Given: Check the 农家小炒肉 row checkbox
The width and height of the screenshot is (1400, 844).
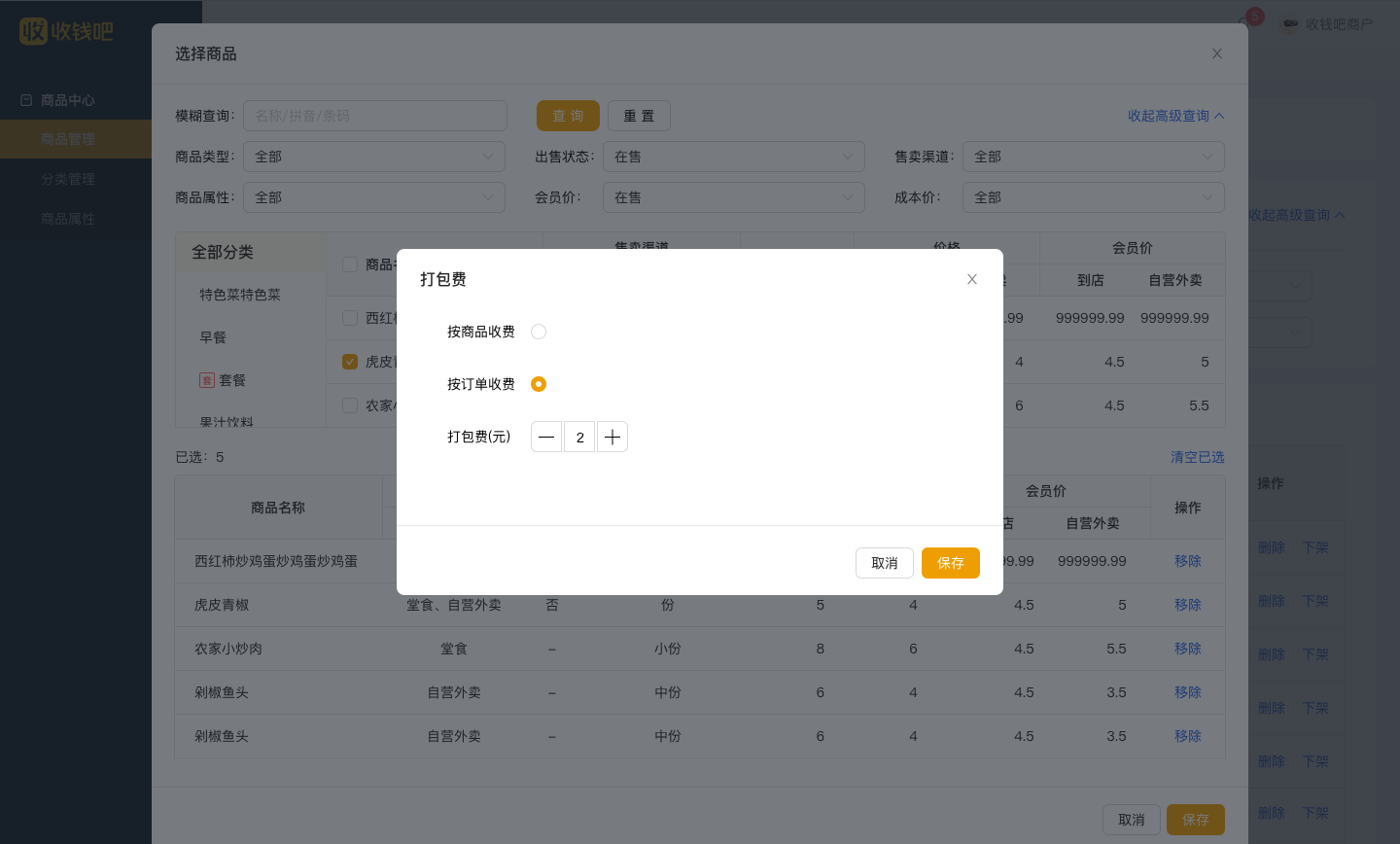Looking at the screenshot, I should pos(350,405).
